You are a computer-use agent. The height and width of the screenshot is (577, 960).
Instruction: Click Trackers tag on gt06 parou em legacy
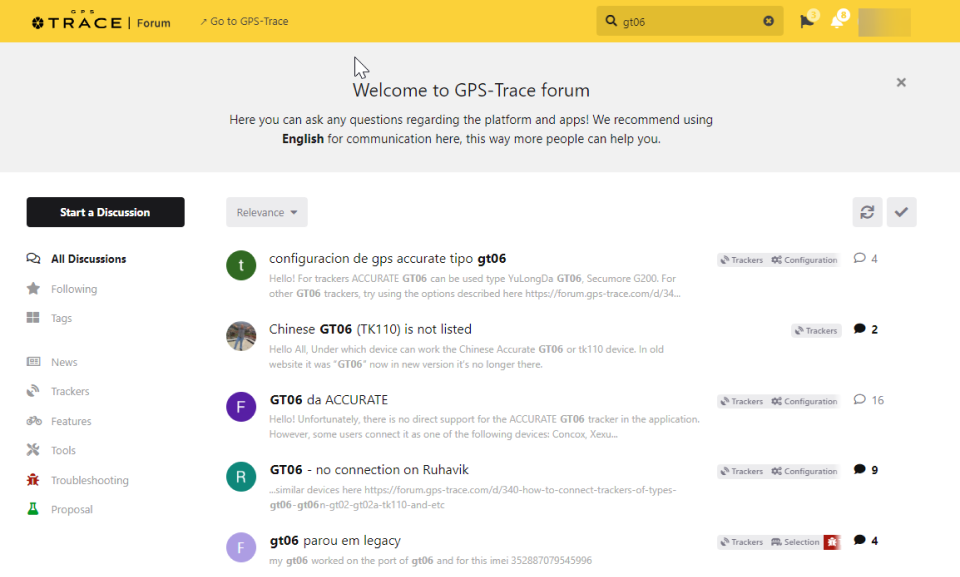coord(741,542)
